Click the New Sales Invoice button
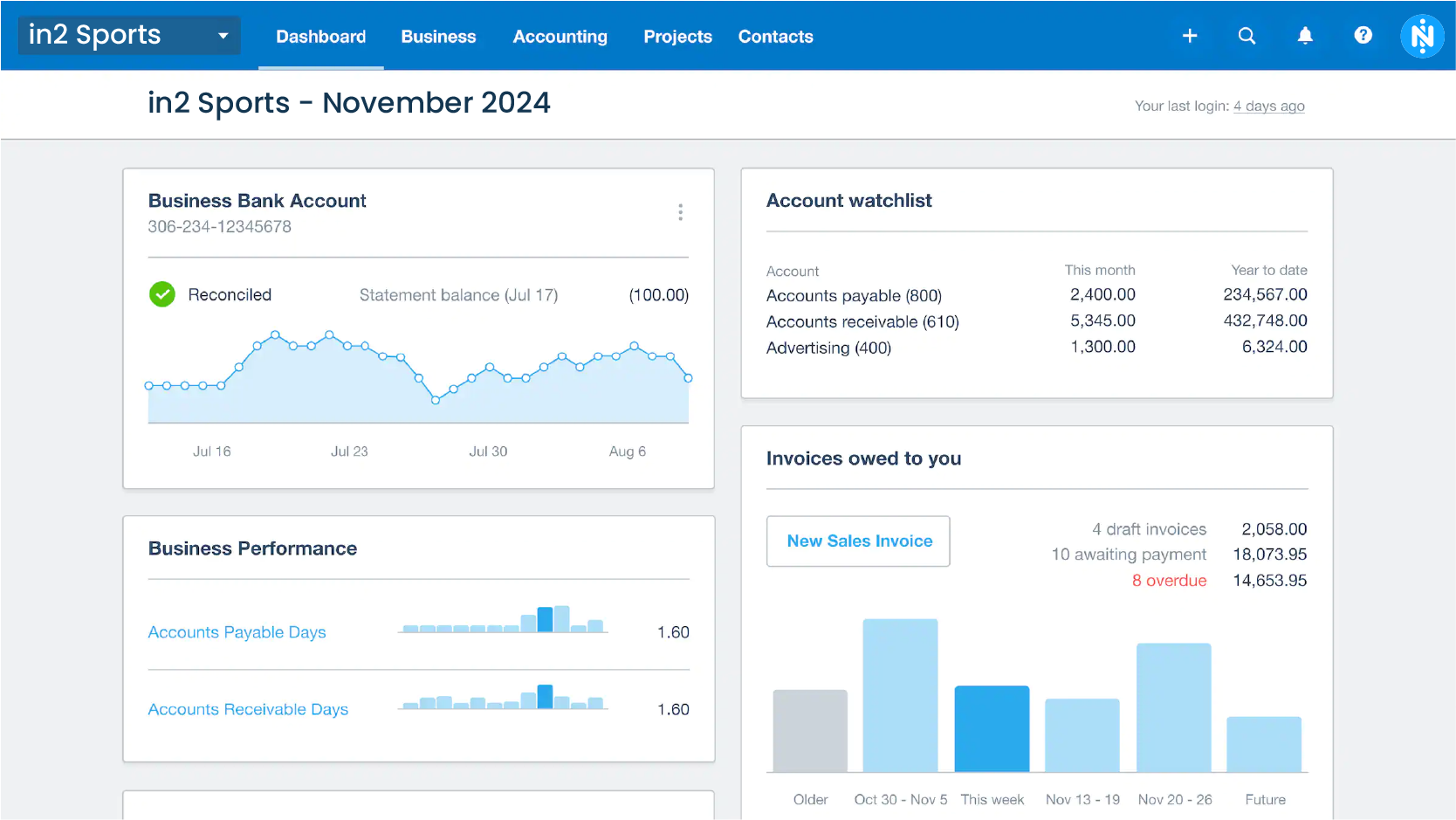The image size is (1456, 820). 858,541
